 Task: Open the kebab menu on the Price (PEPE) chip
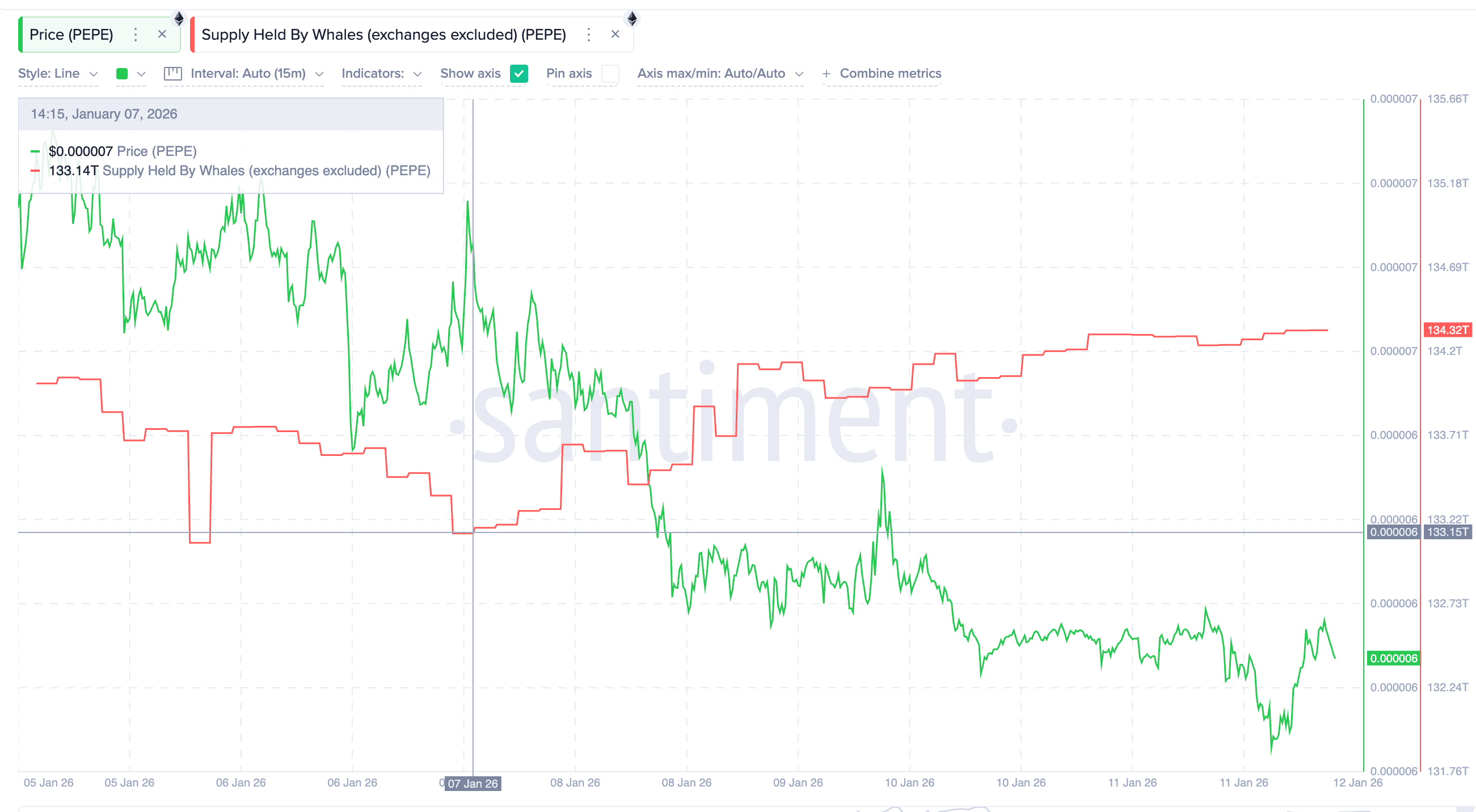coord(135,35)
